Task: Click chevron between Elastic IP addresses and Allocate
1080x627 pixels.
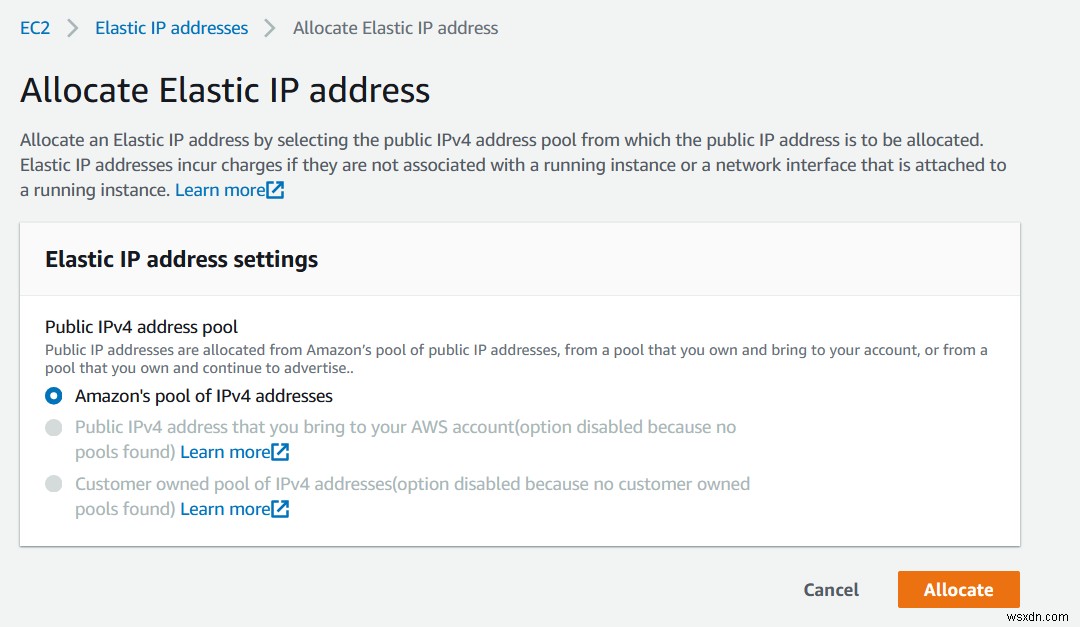Action: (268, 27)
